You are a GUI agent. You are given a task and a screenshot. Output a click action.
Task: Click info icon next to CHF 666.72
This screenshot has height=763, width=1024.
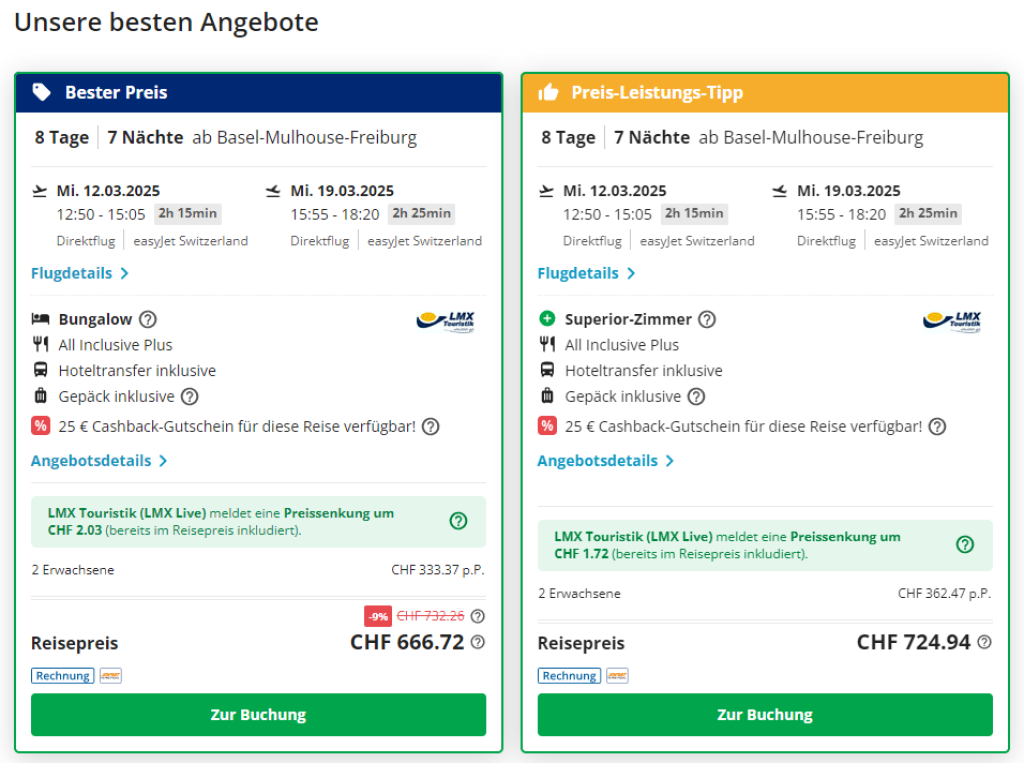pyautogui.click(x=478, y=642)
